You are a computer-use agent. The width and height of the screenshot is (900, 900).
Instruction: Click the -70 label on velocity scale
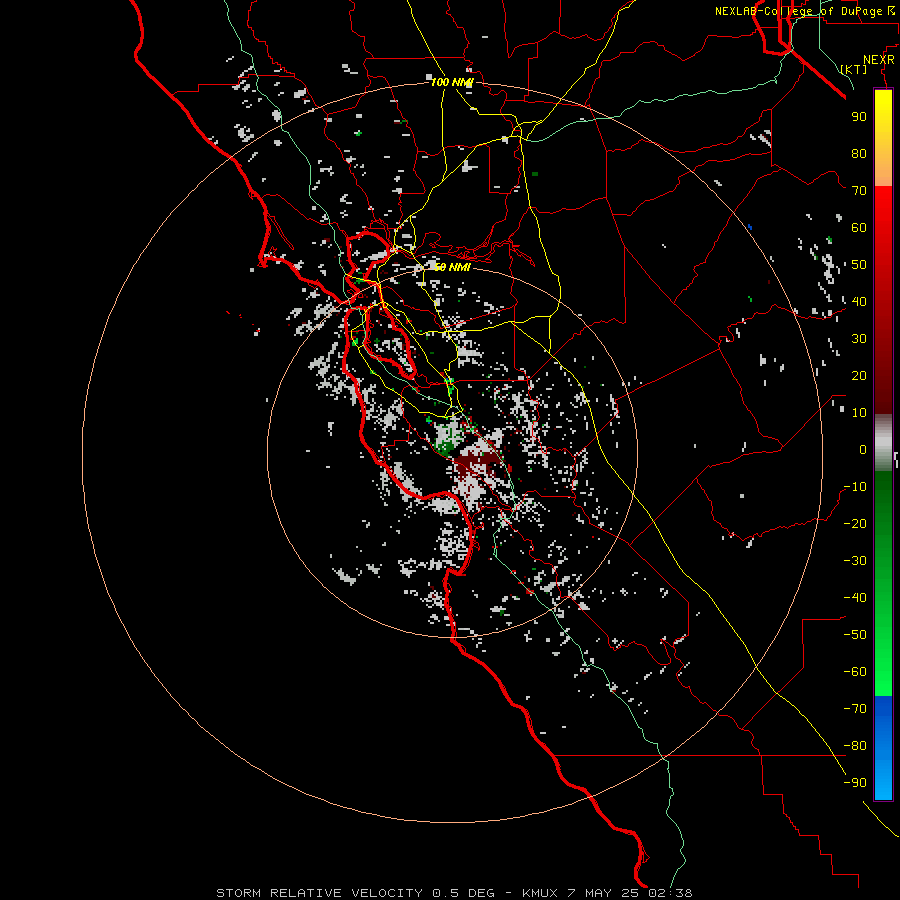[855, 709]
